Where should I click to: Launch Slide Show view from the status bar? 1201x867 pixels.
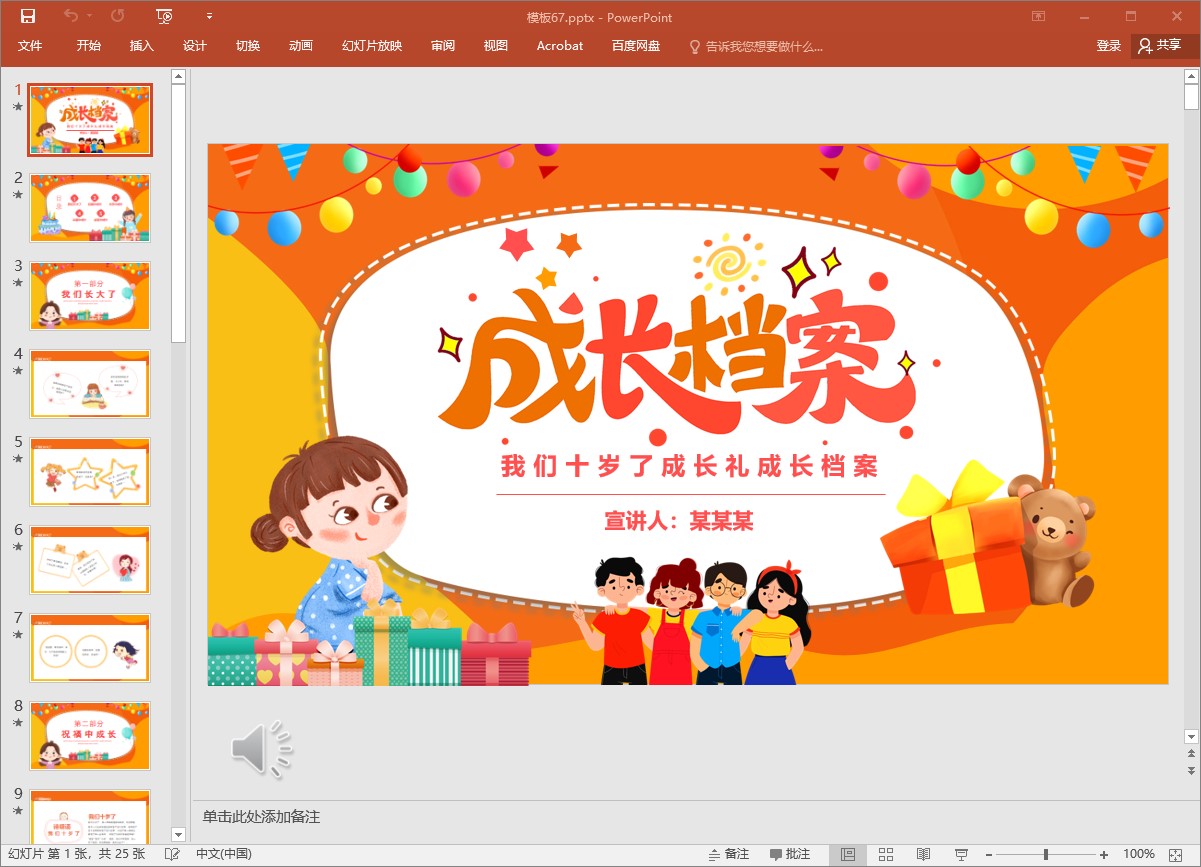coord(961,854)
